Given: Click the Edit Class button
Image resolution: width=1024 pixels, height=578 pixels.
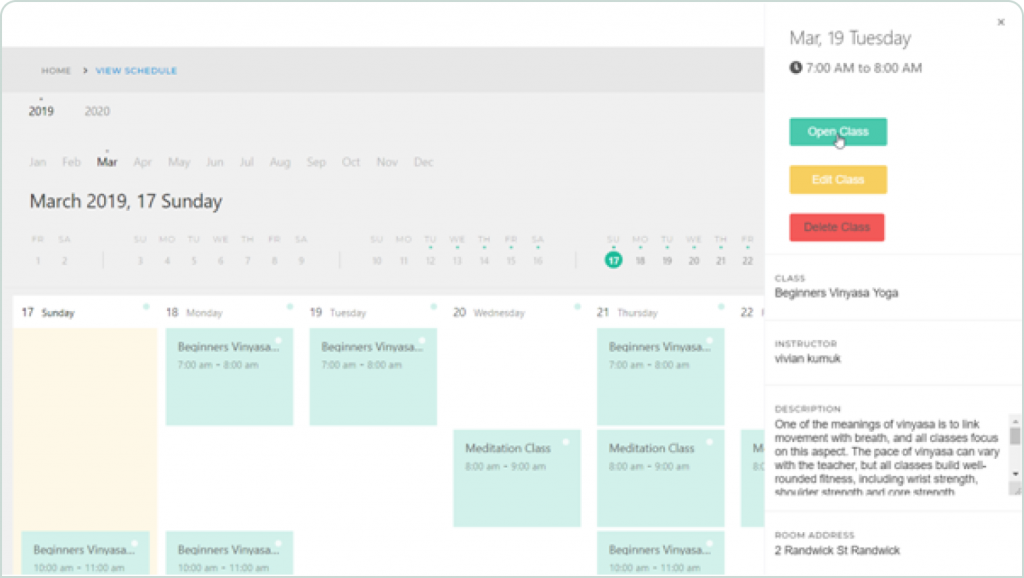Looking at the screenshot, I should click(x=837, y=180).
